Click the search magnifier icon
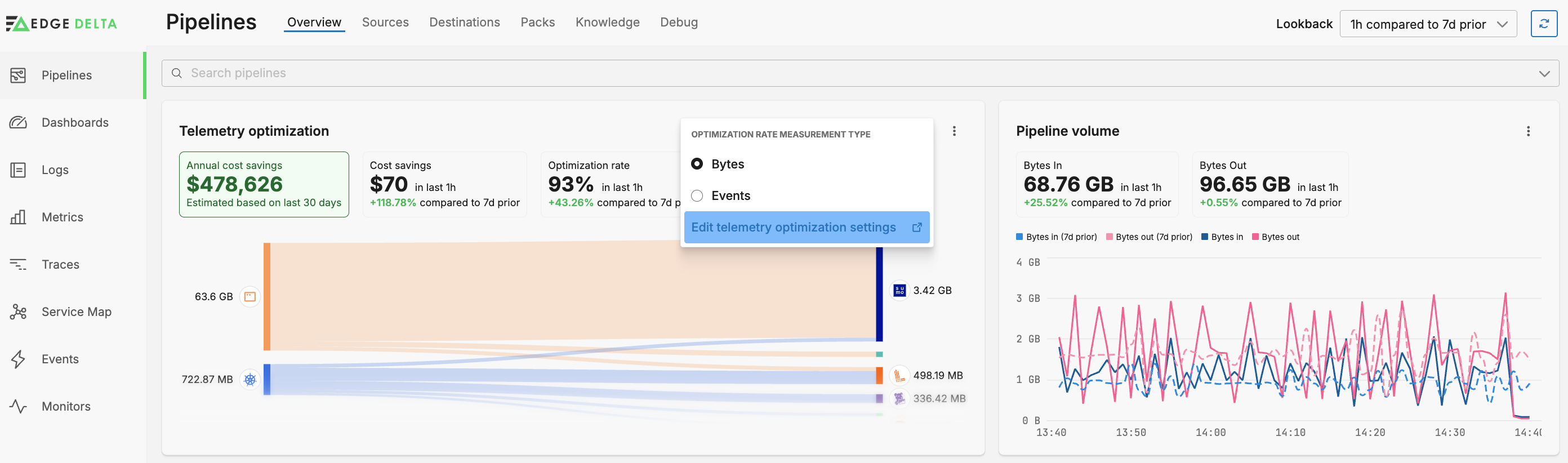The image size is (1568, 463). pyautogui.click(x=176, y=73)
